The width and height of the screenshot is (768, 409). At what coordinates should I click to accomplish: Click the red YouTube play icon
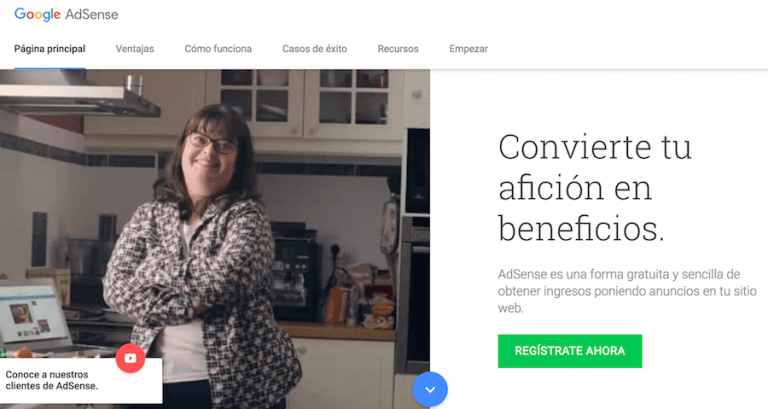[130, 358]
